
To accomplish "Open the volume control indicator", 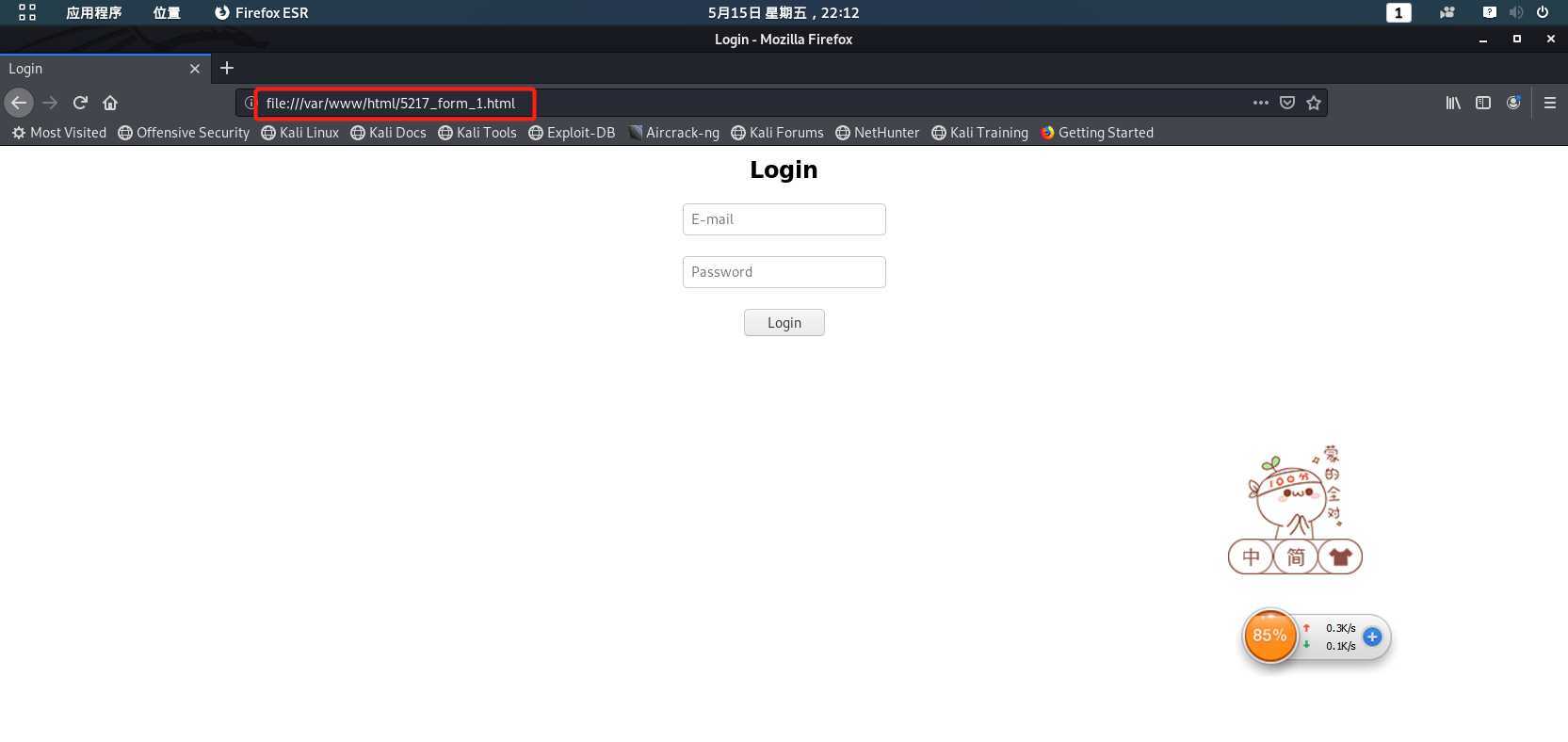I will [x=1516, y=12].
